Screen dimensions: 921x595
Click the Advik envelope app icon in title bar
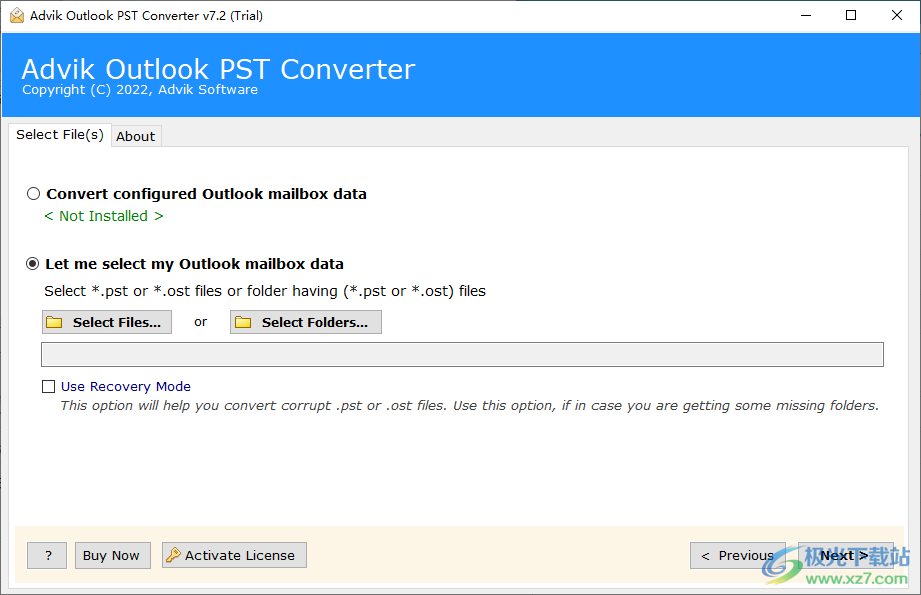click(x=17, y=15)
